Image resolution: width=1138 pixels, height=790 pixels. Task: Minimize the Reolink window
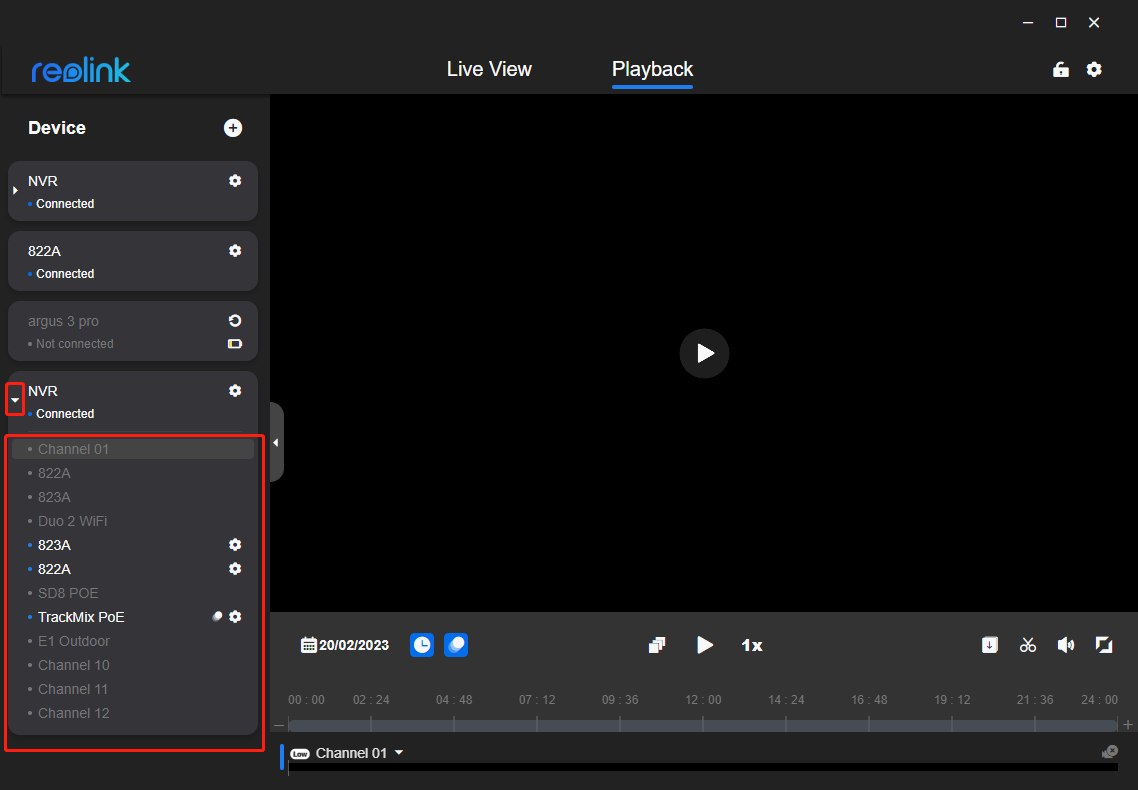point(1028,22)
